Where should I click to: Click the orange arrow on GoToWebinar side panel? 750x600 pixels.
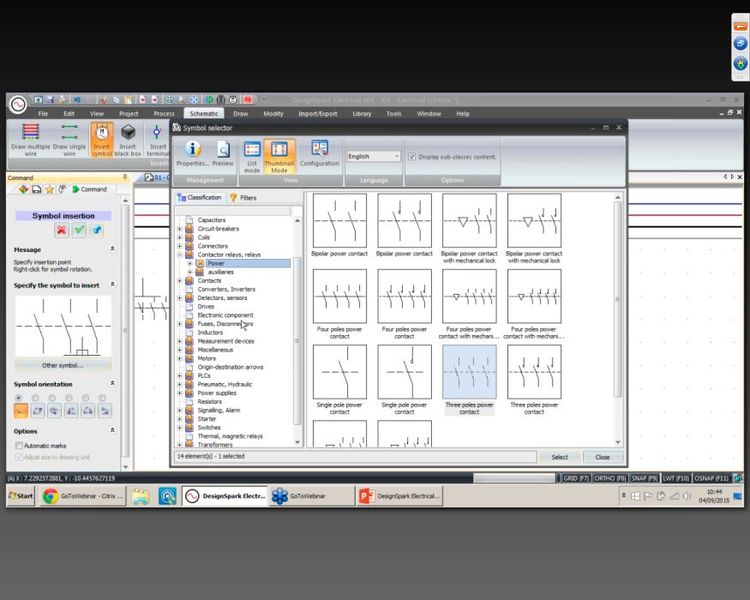click(x=740, y=26)
